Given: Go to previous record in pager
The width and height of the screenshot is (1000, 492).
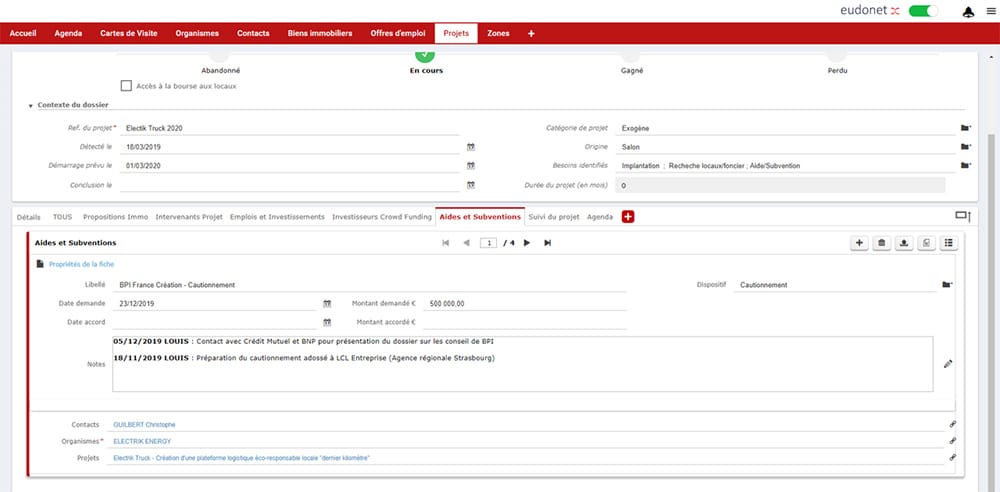Looking at the screenshot, I should tap(466, 243).
